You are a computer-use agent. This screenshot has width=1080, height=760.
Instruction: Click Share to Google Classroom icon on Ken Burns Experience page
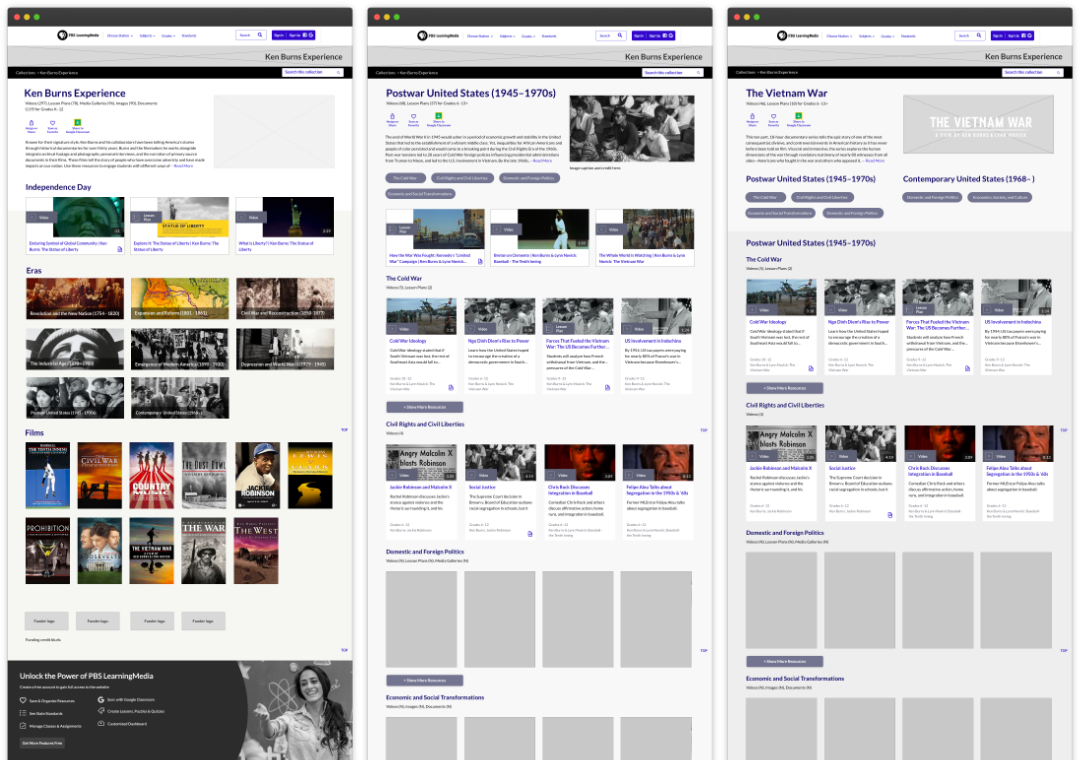pos(77,125)
